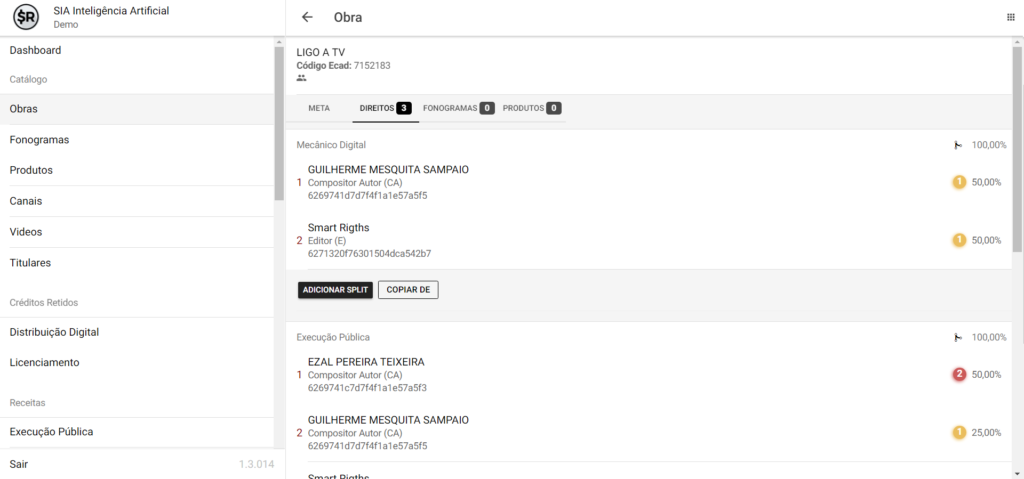Click the flag icon in Execução Pública header
This screenshot has width=1024, height=479.
pyautogui.click(x=958, y=338)
